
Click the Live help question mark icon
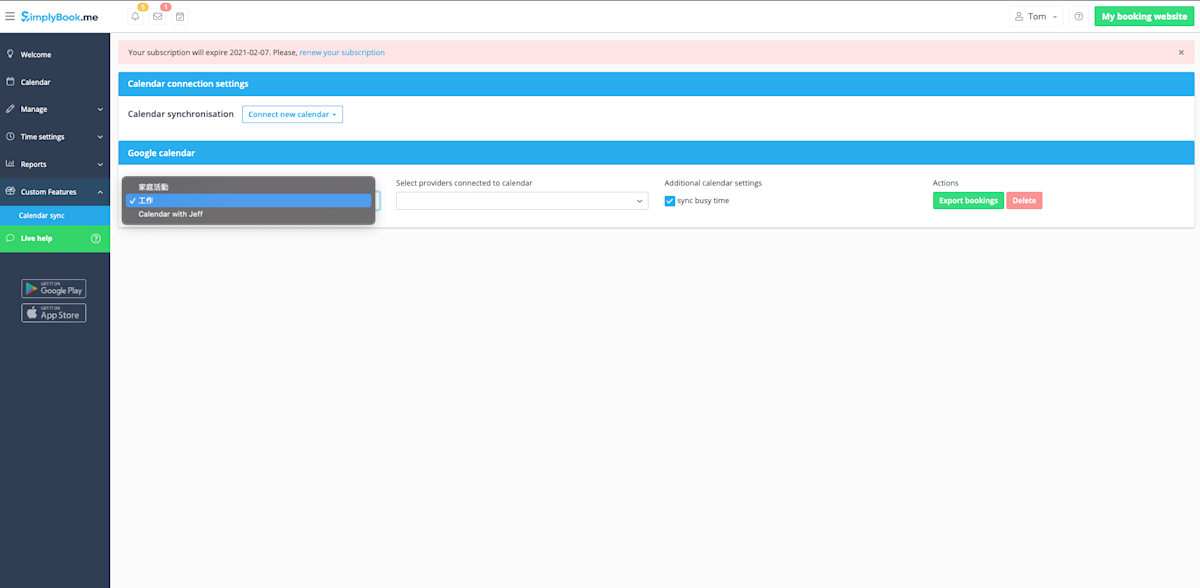(x=97, y=238)
